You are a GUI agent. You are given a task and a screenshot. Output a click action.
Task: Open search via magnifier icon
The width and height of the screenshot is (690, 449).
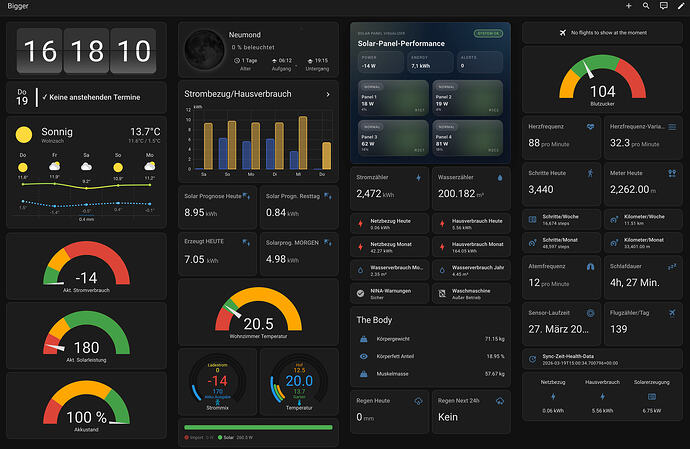coord(646,6)
